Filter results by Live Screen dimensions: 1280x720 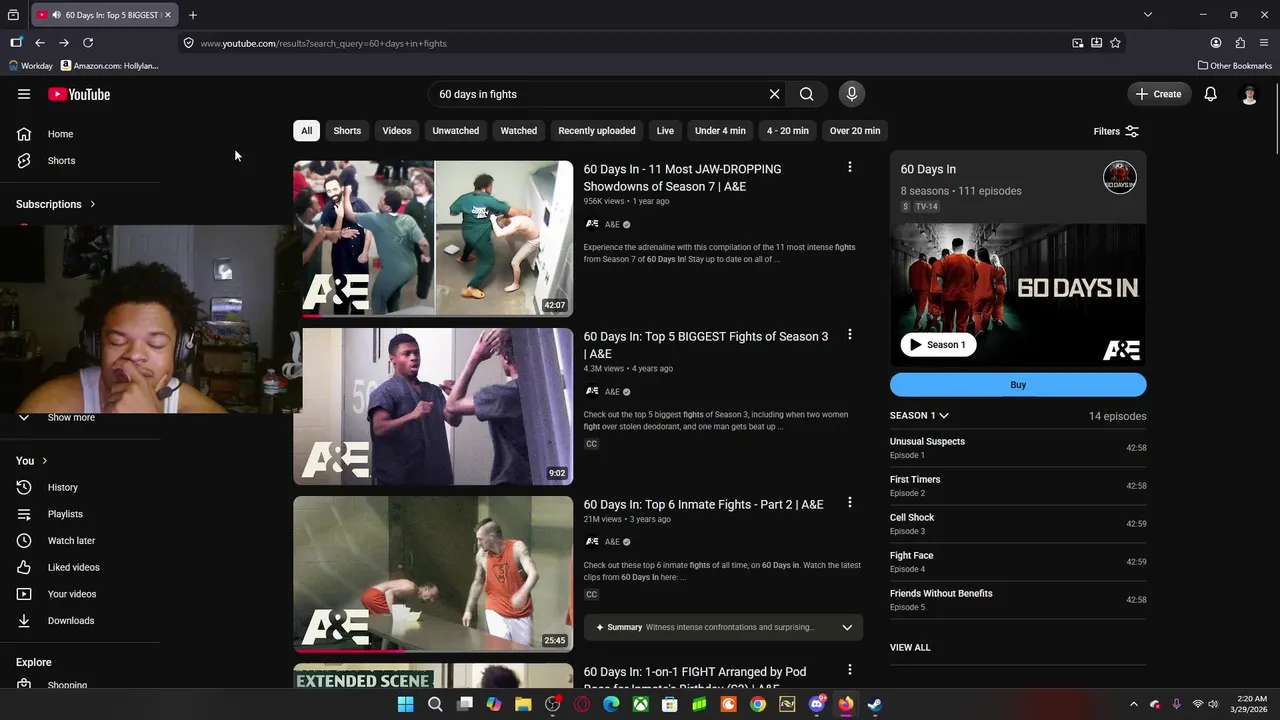pyautogui.click(x=665, y=131)
